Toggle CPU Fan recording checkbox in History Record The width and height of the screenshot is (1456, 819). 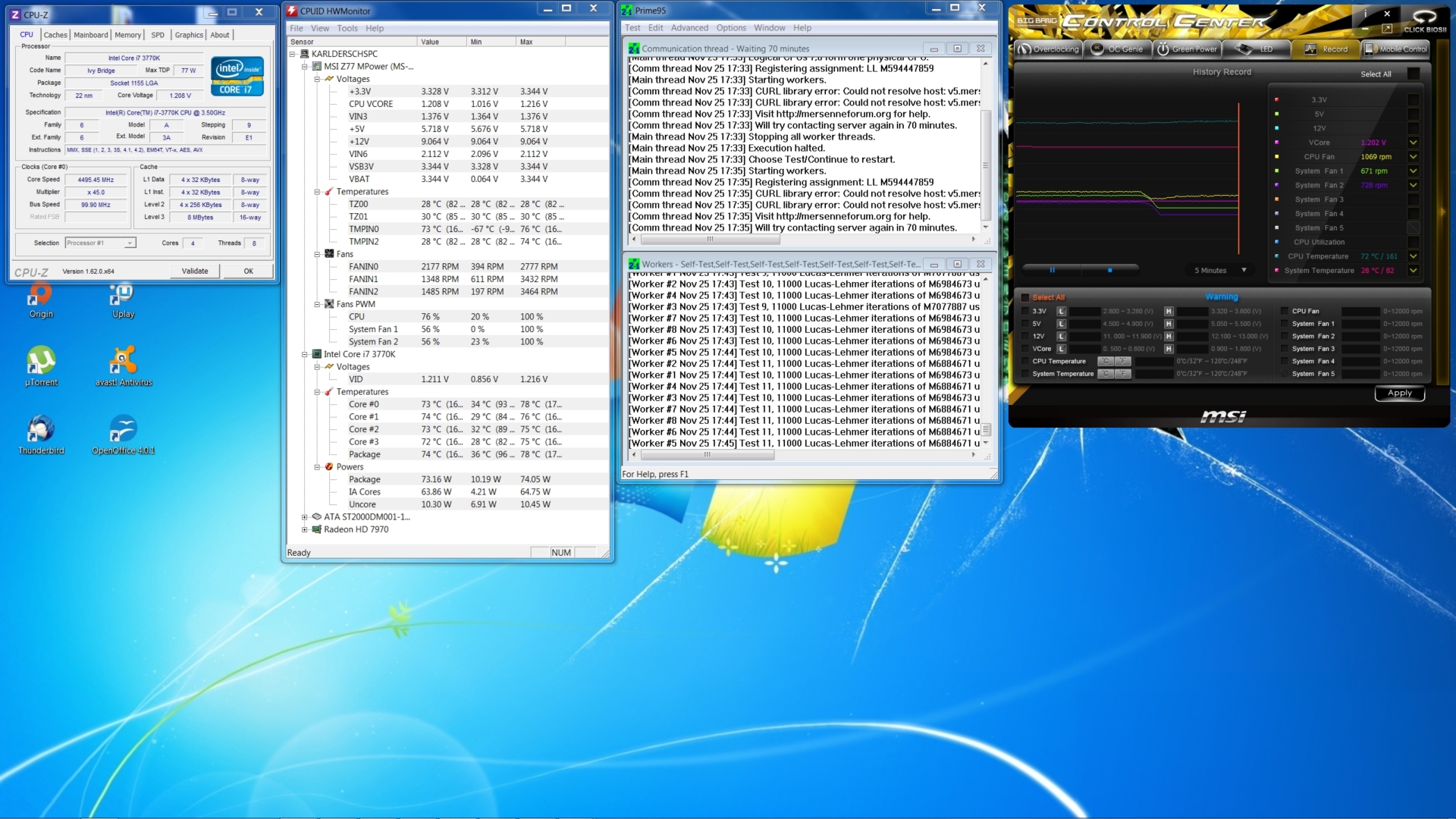coord(1414,157)
